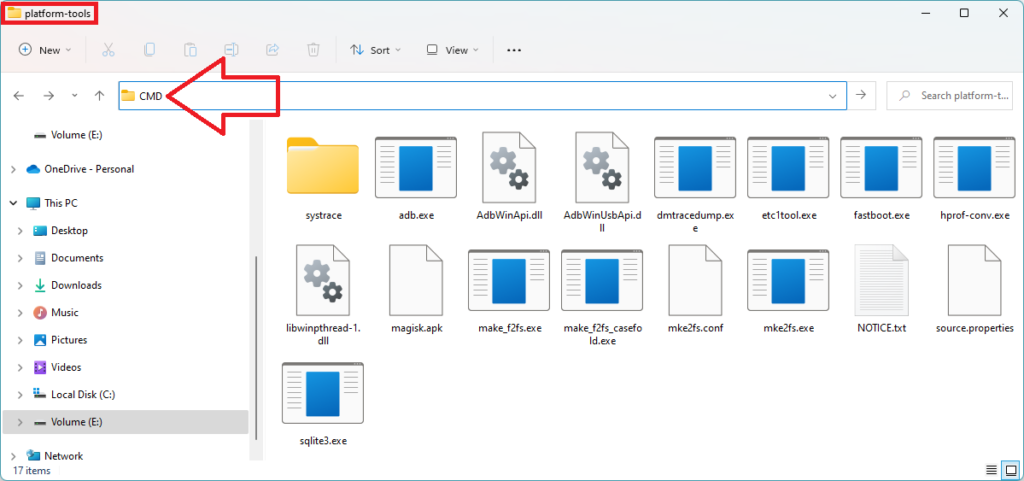Click the New button
This screenshot has width=1024, height=481.
coord(46,50)
